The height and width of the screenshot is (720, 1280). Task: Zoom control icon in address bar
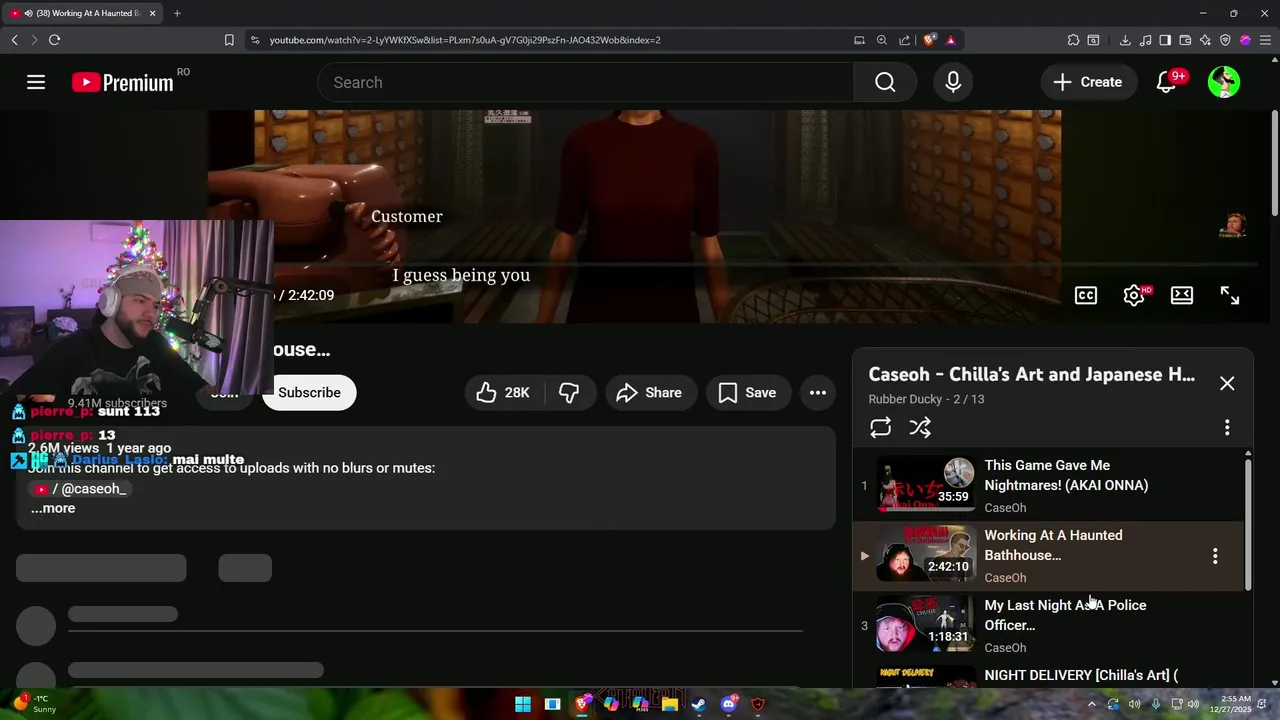(x=881, y=40)
